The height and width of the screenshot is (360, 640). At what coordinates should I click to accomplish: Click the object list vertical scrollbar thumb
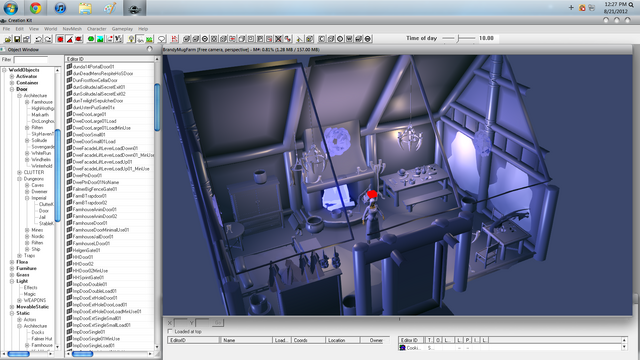(x=157, y=107)
